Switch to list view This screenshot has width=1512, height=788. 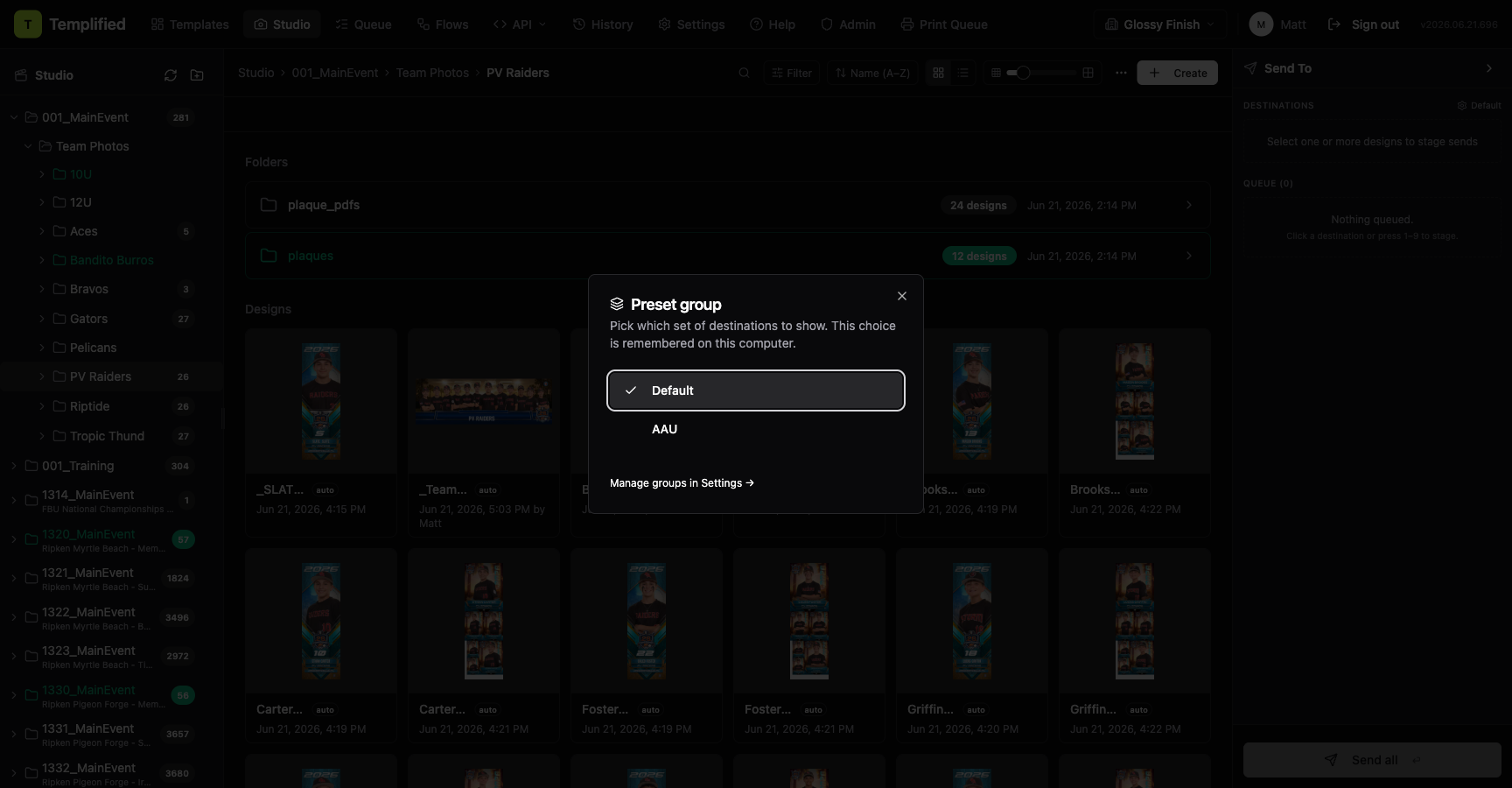click(963, 73)
